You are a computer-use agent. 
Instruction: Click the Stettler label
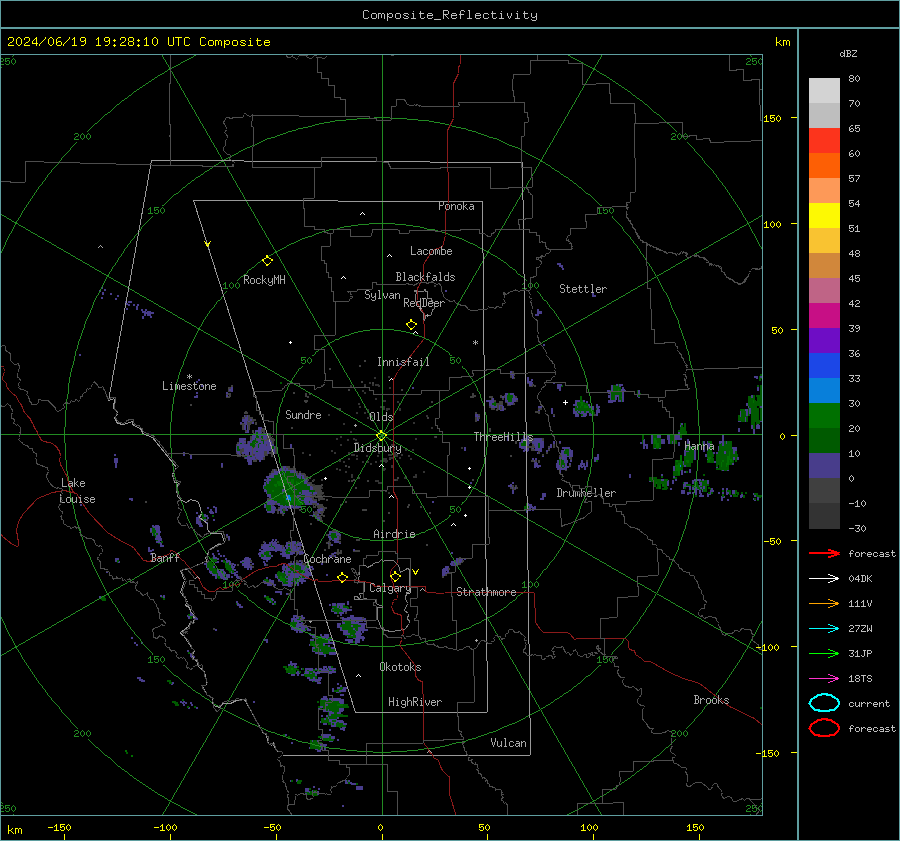click(x=583, y=289)
